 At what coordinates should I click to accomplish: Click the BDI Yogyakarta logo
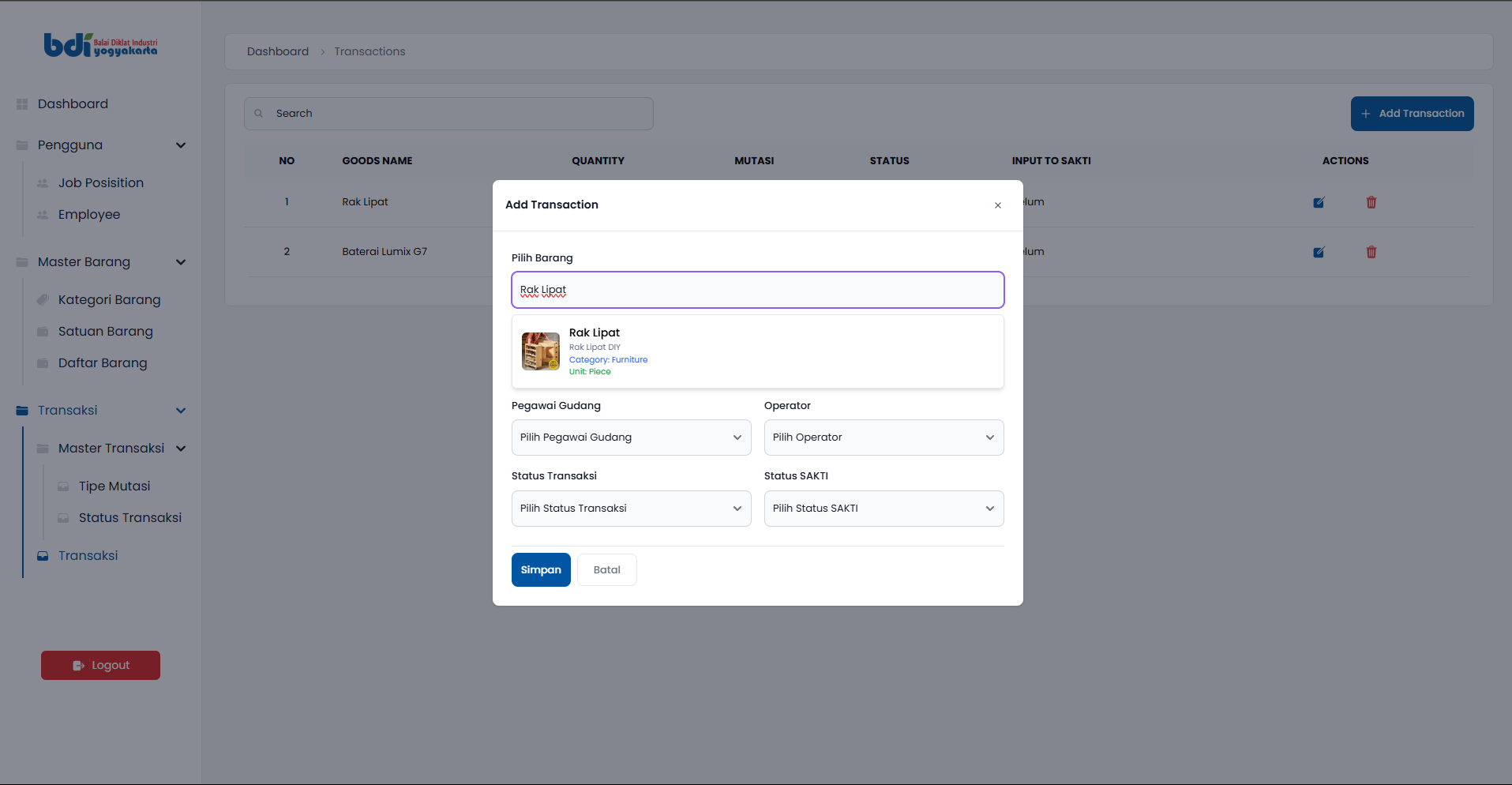(100, 46)
